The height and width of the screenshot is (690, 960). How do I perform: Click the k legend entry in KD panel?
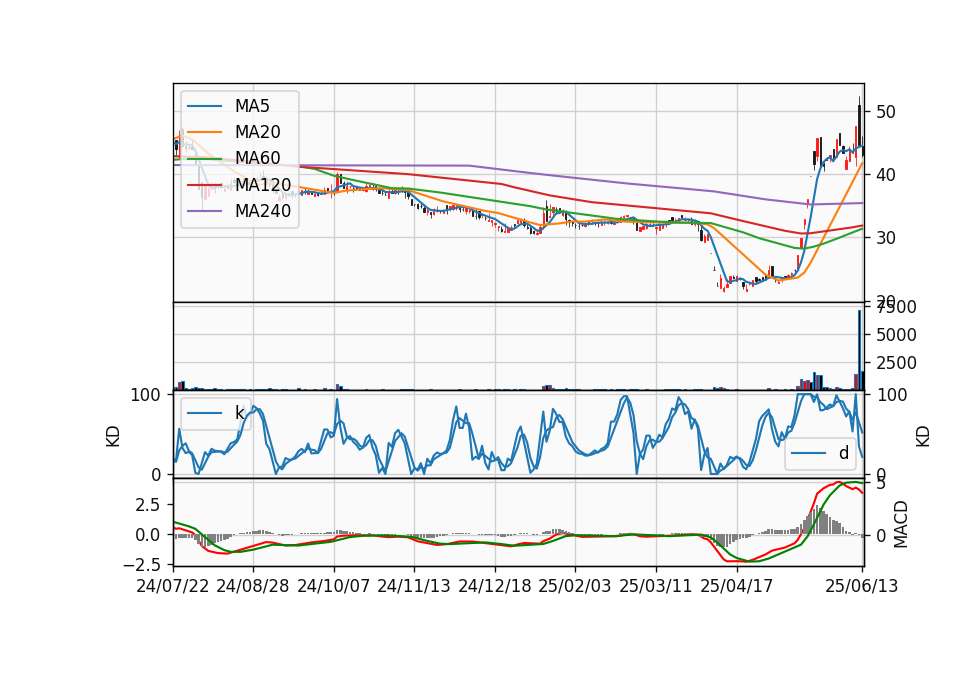[216, 413]
